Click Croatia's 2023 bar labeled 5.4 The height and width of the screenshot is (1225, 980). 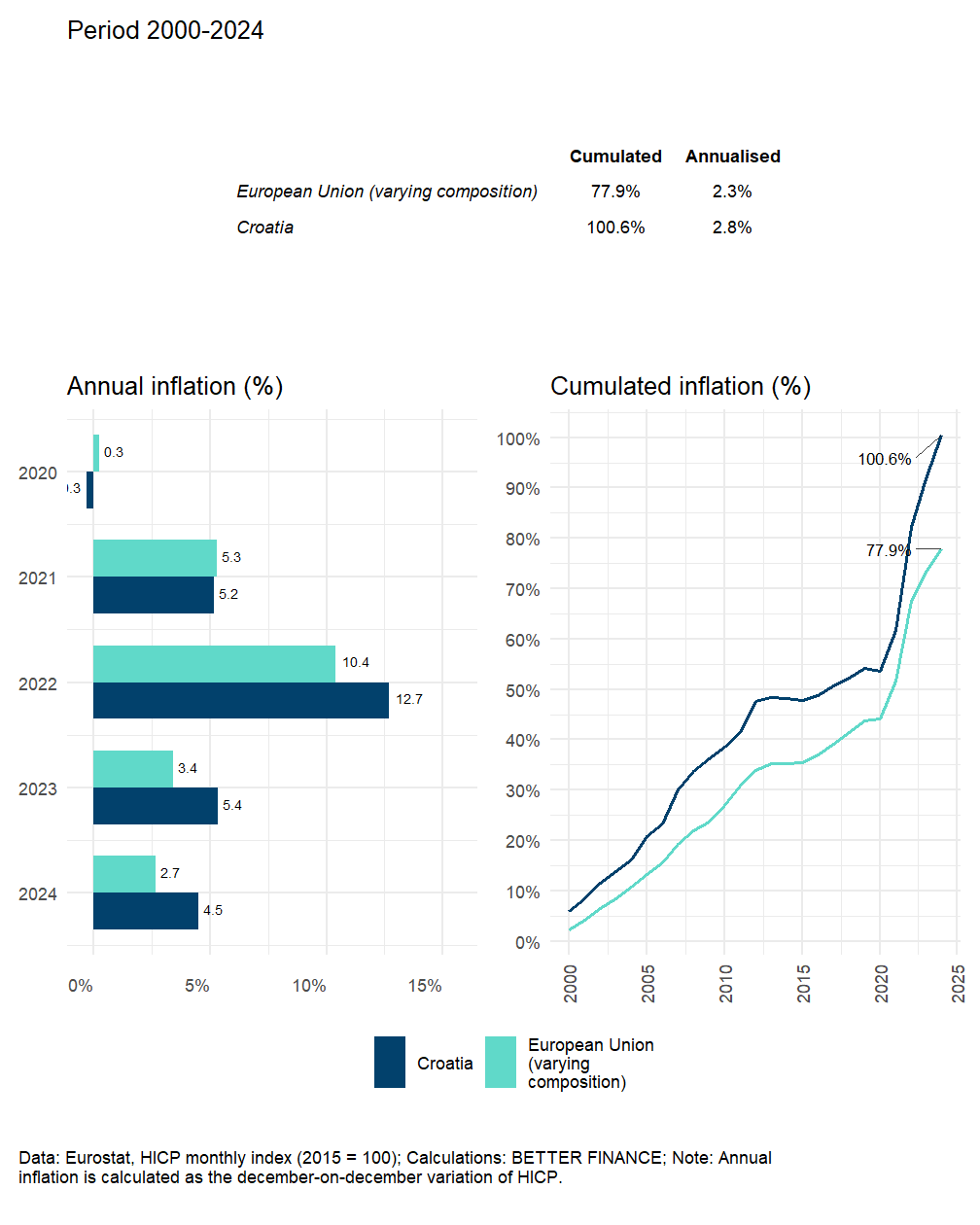[155, 806]
